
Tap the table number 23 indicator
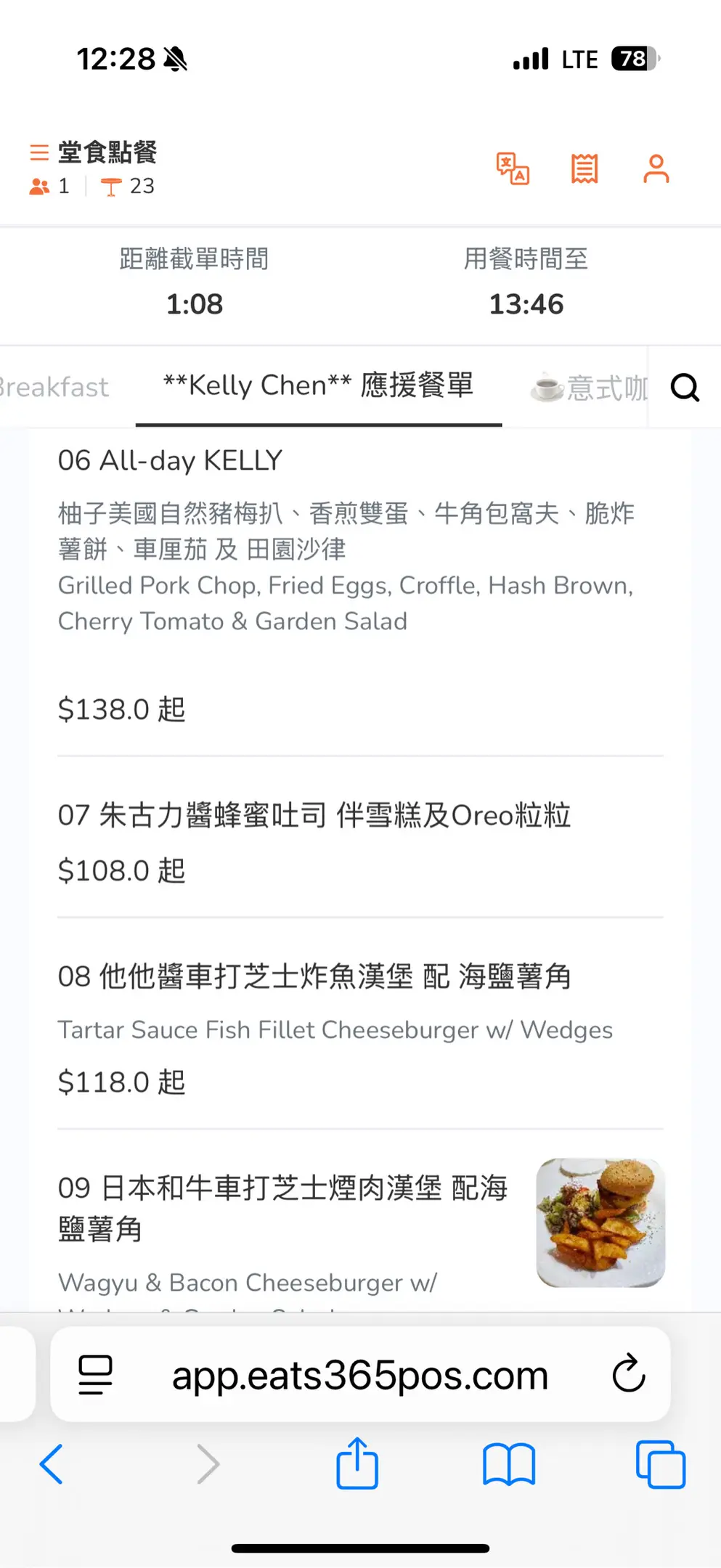[128, 187]
